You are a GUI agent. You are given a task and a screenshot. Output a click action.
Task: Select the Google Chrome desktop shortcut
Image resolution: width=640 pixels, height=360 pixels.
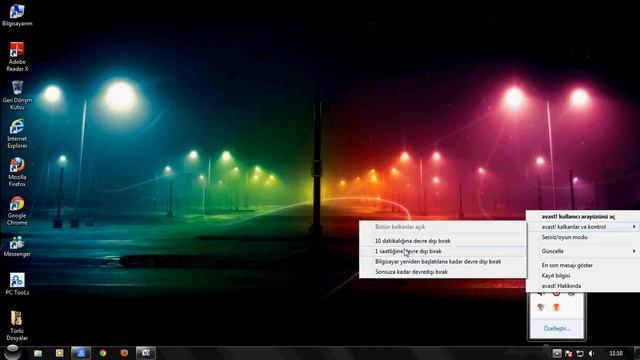(17, 211)
